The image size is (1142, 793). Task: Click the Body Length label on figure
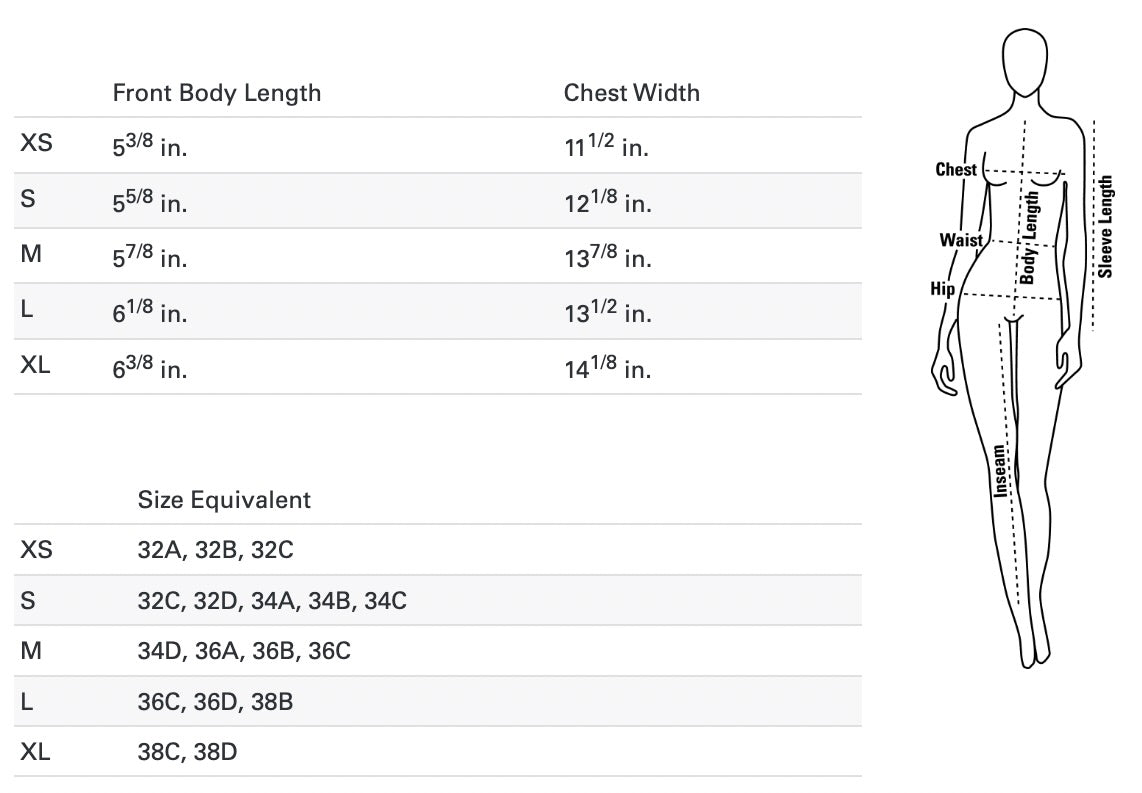(1029, 237)
